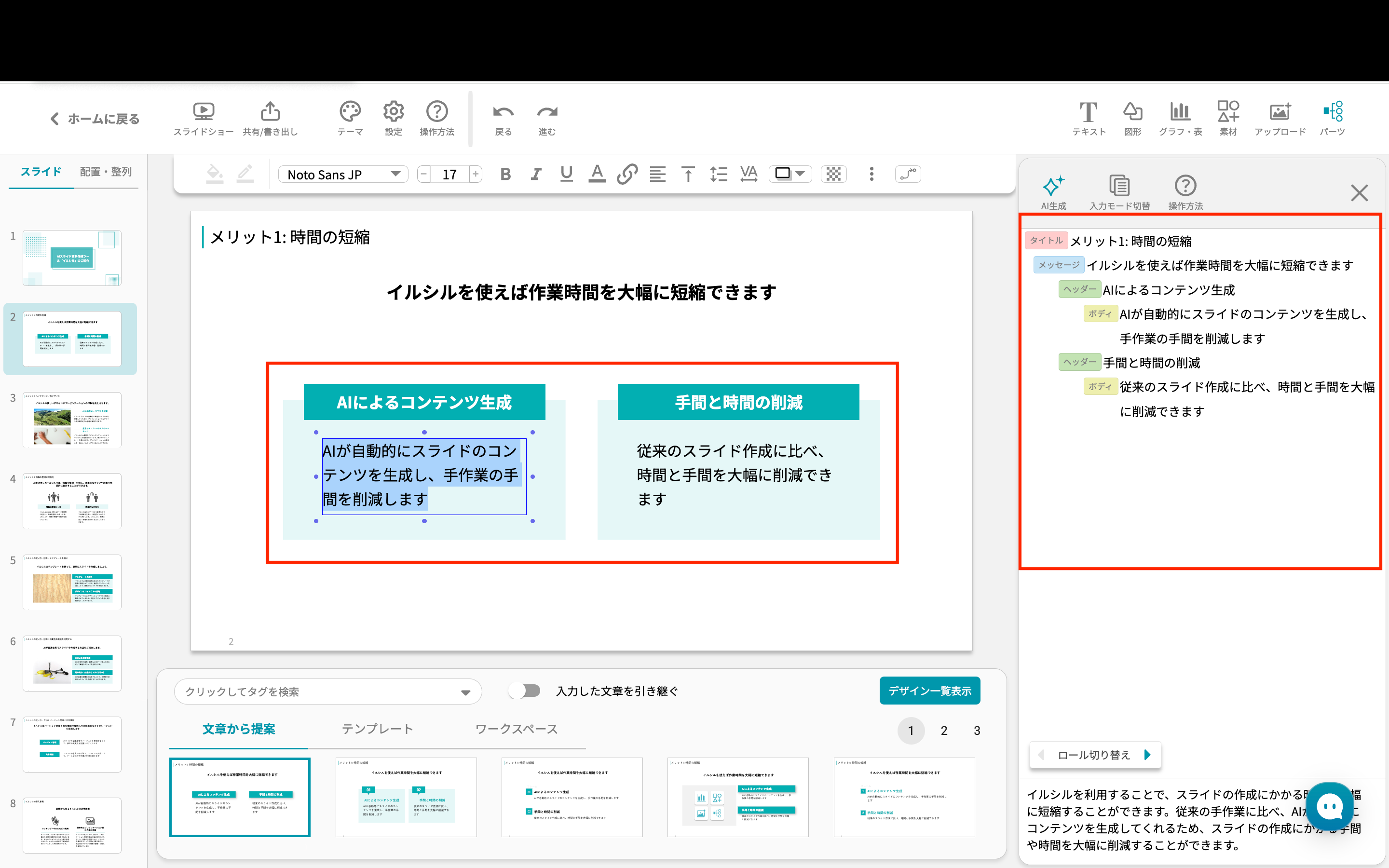Select slide 3 thumbnail
Viewport: 1389px width, 868px height.
72,420
